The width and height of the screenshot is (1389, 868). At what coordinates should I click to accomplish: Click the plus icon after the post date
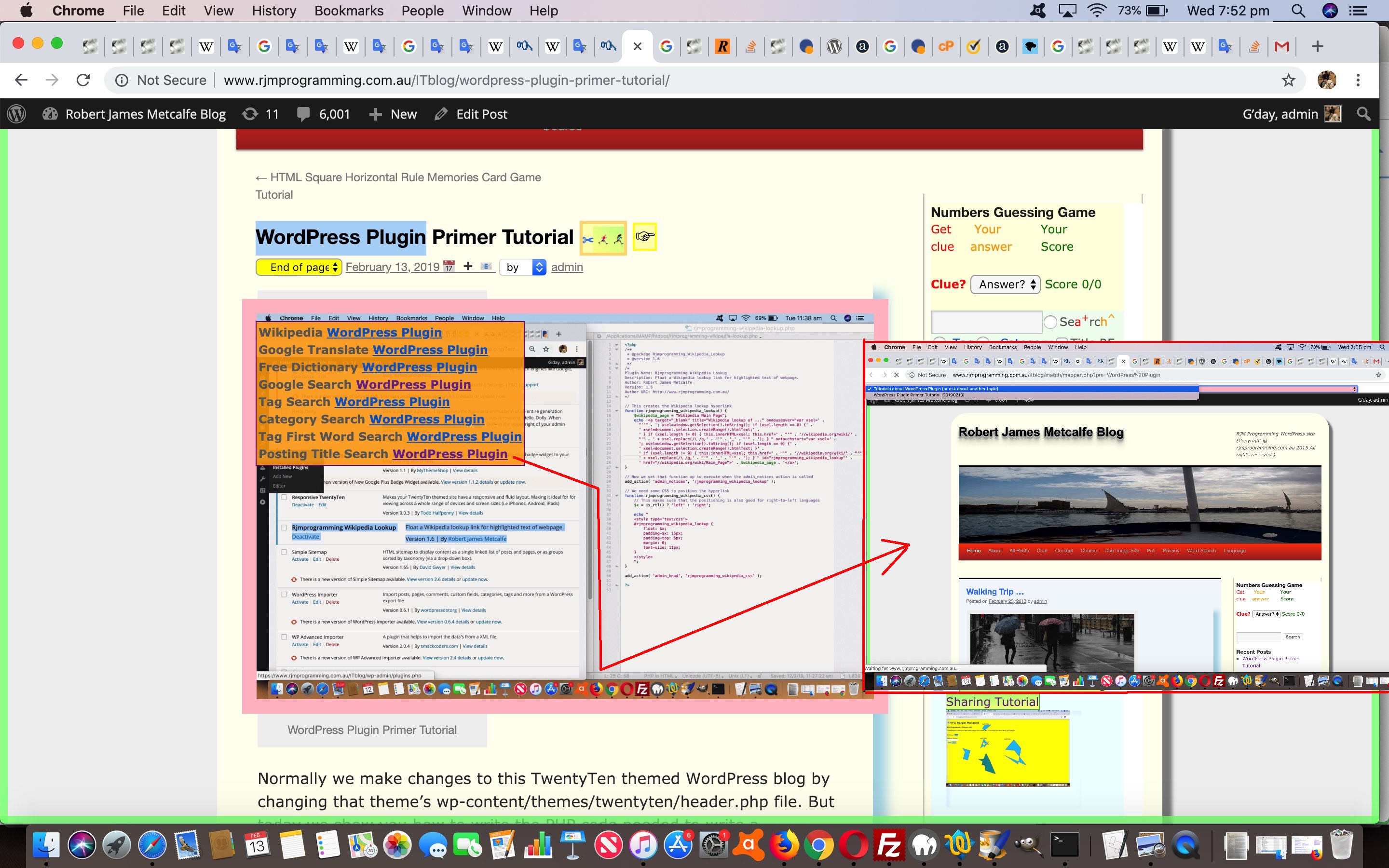click(x=468, y=266)
